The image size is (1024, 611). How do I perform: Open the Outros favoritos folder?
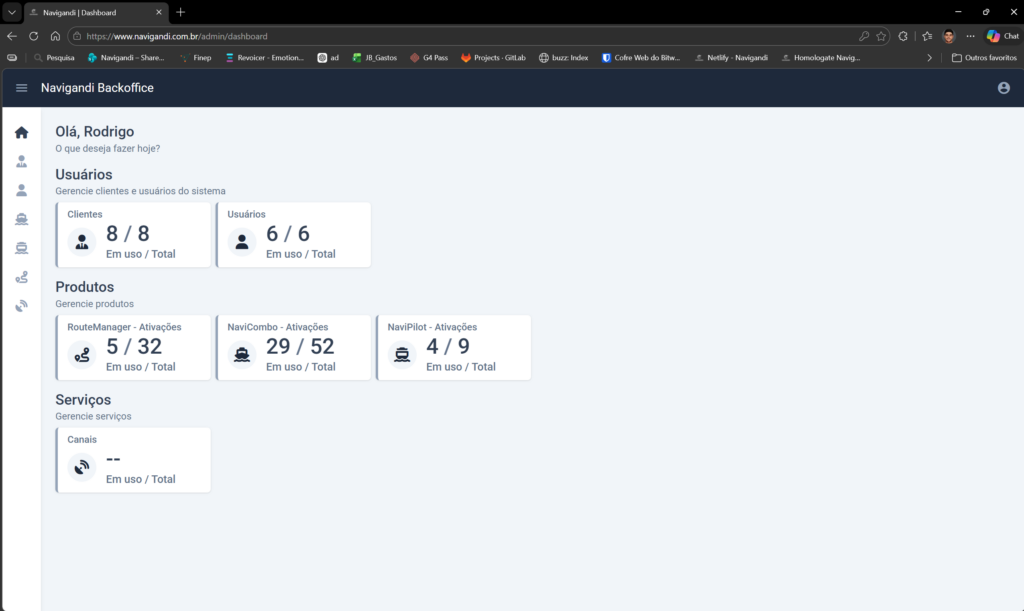(984, 58)
